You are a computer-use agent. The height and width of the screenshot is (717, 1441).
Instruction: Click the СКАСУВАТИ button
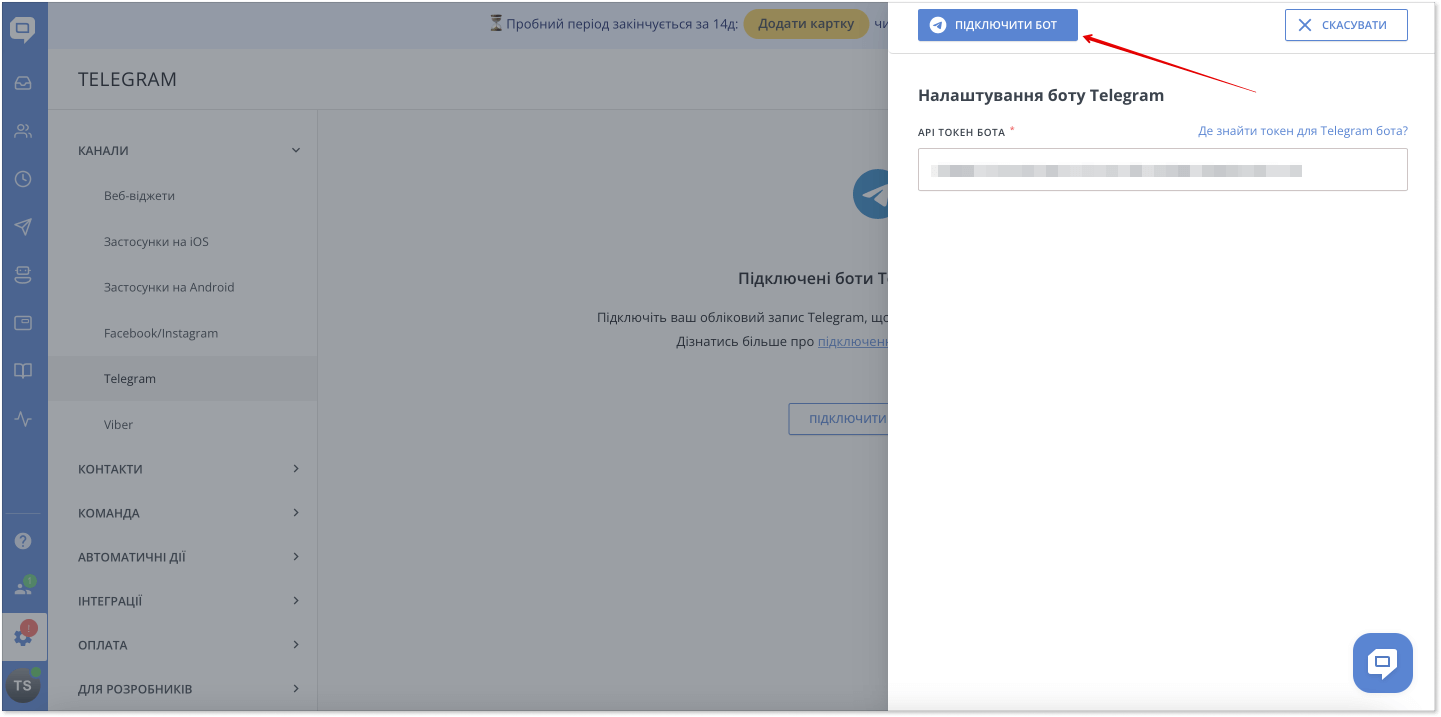tap(1346, 25)
